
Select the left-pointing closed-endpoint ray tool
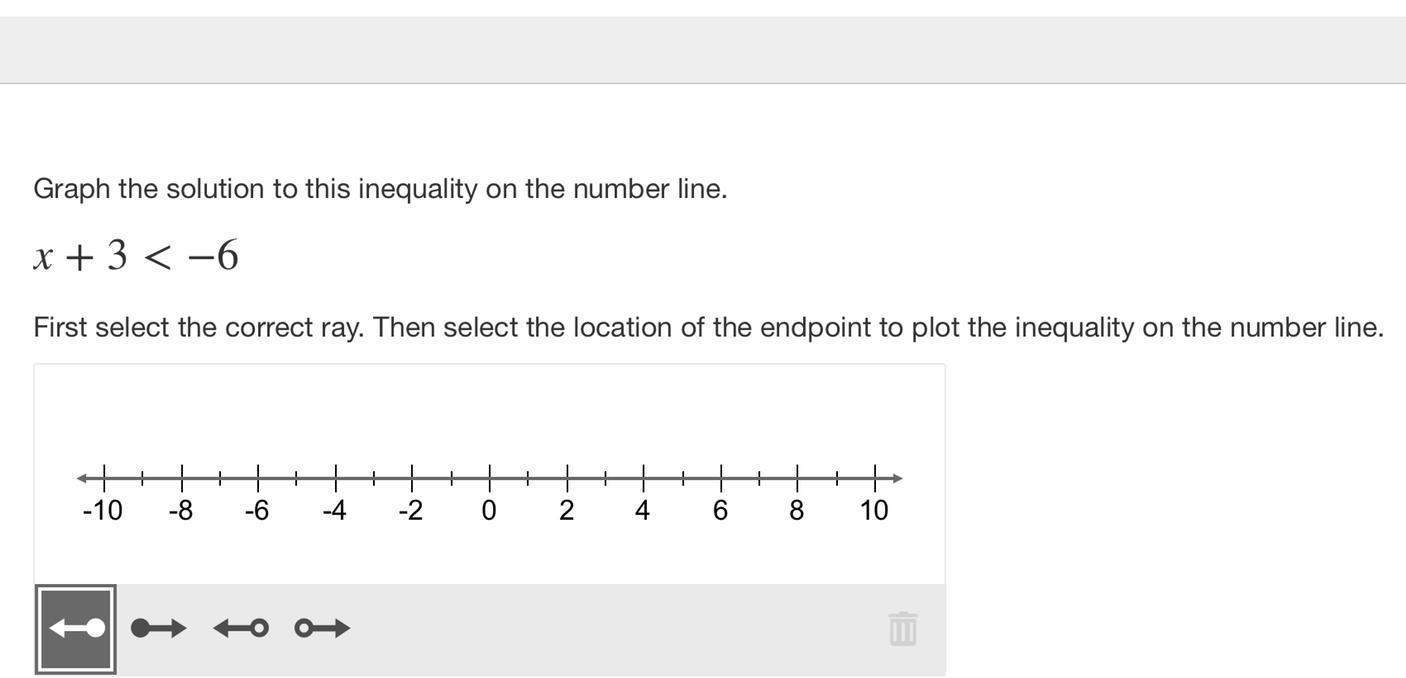click(x=76, y=629)
